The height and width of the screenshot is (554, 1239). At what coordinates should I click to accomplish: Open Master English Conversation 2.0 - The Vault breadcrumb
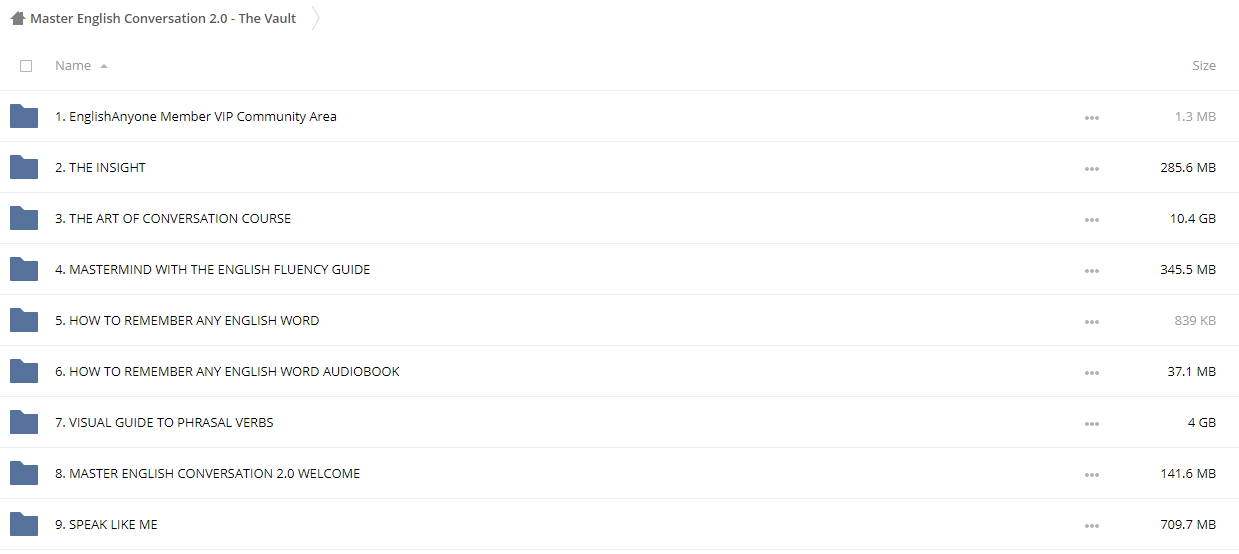click(163, 18)
